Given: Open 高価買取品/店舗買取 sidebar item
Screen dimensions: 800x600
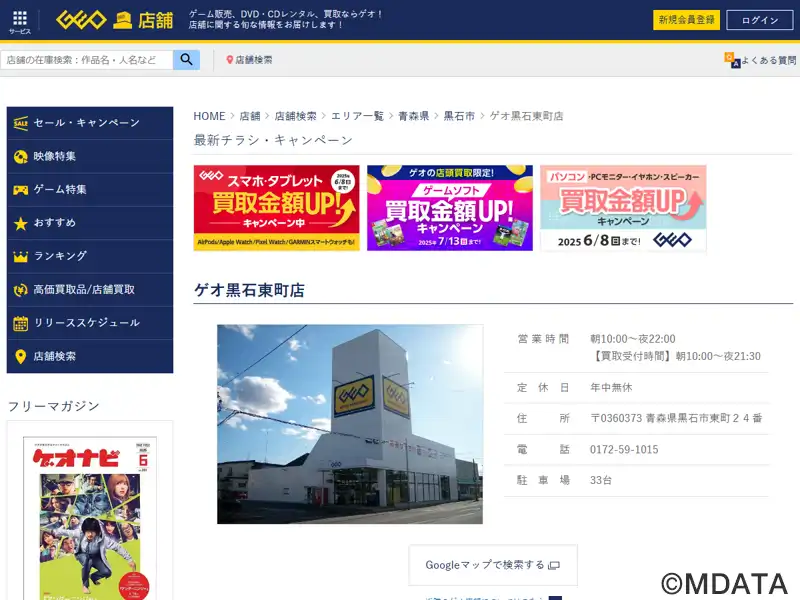Looking at the screenshot, I should (90, 290).
